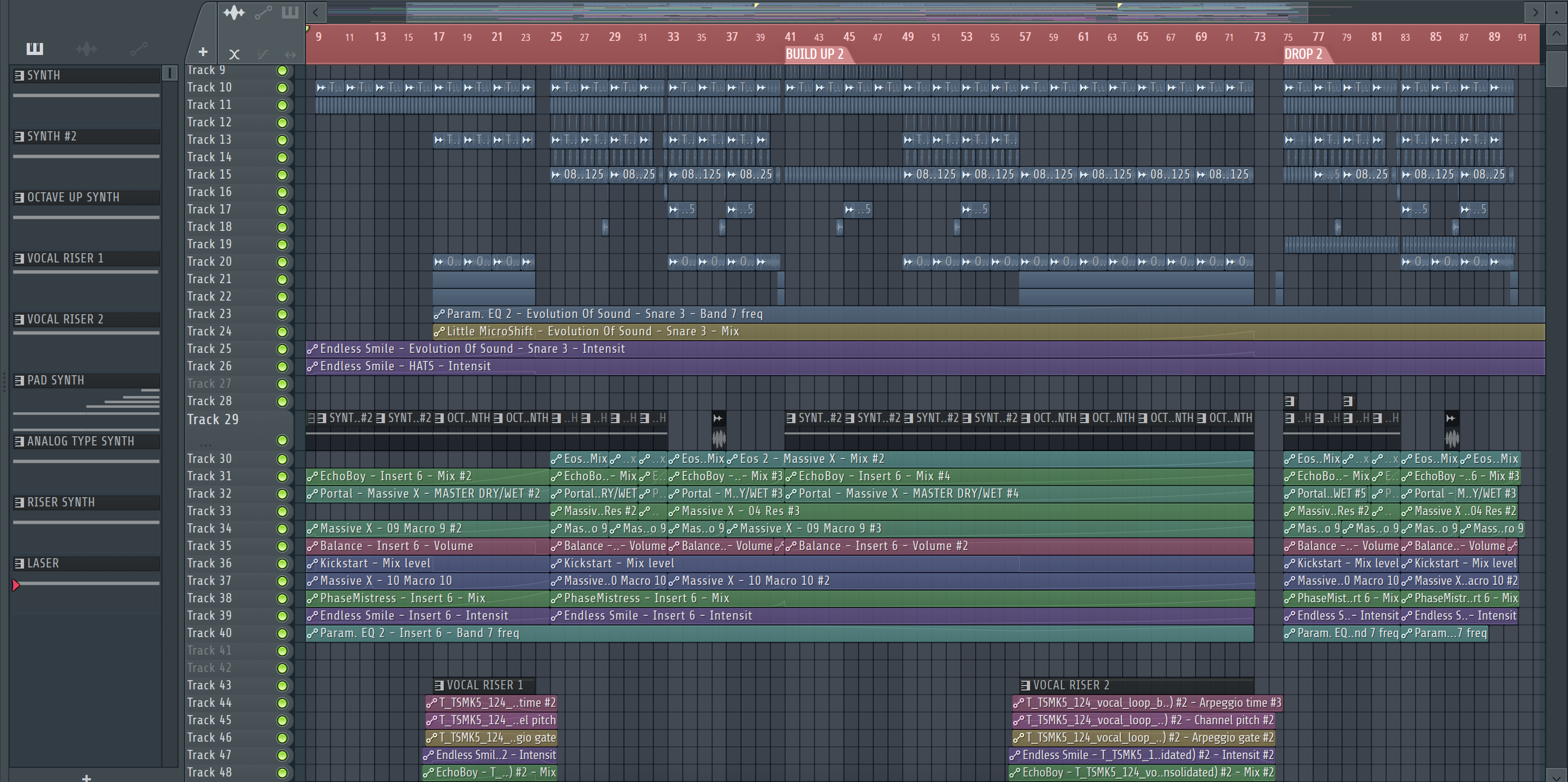Click the plus button below the pattern list
1568x782 pixels.
pos(87,777)
